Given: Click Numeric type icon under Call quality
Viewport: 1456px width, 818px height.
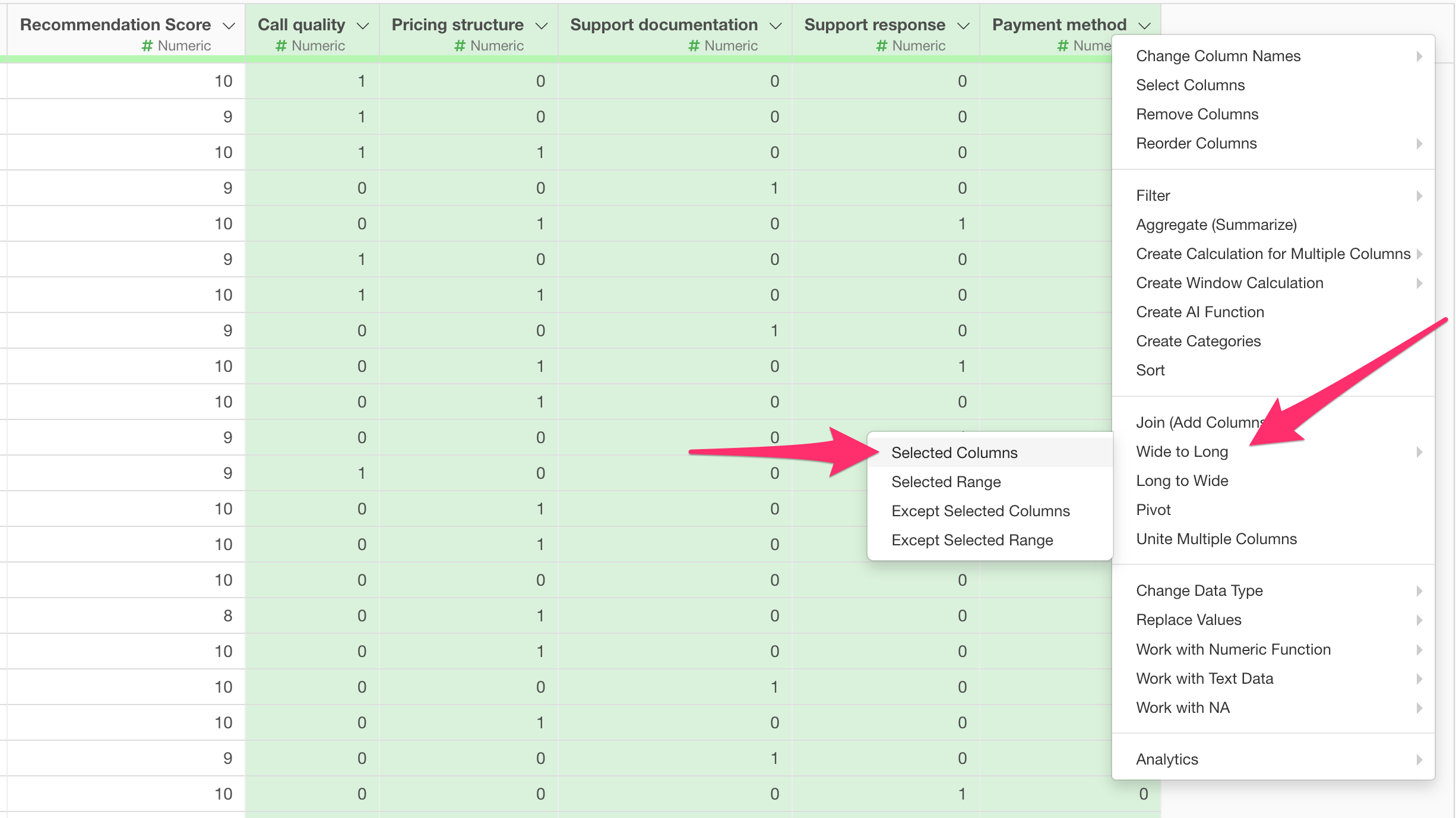Looking at the screenshot, I should pyautogui.click(x=281, y=46).
